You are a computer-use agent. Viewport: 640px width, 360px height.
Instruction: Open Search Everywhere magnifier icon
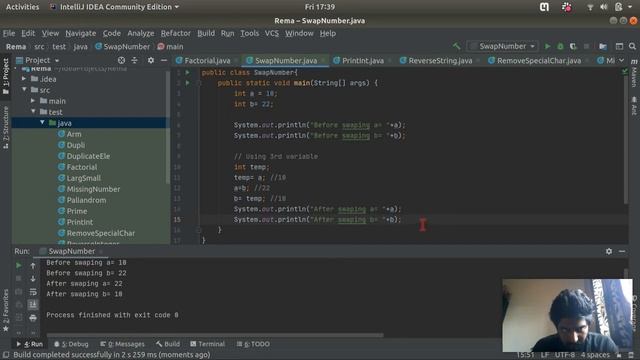pos(632,47)
